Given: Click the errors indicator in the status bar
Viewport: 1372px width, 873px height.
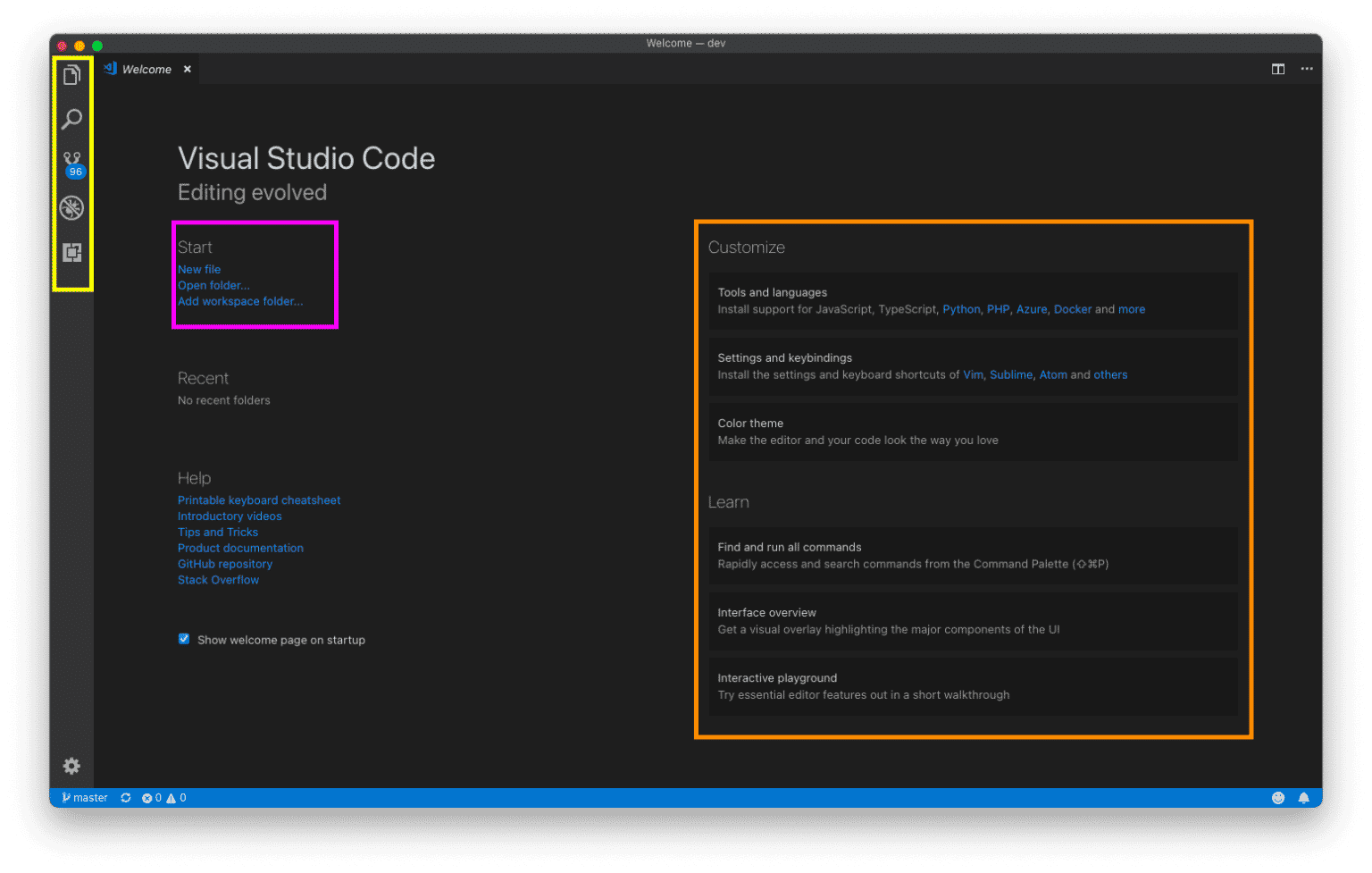Looking at the screenshot, I should coord(151,797).
